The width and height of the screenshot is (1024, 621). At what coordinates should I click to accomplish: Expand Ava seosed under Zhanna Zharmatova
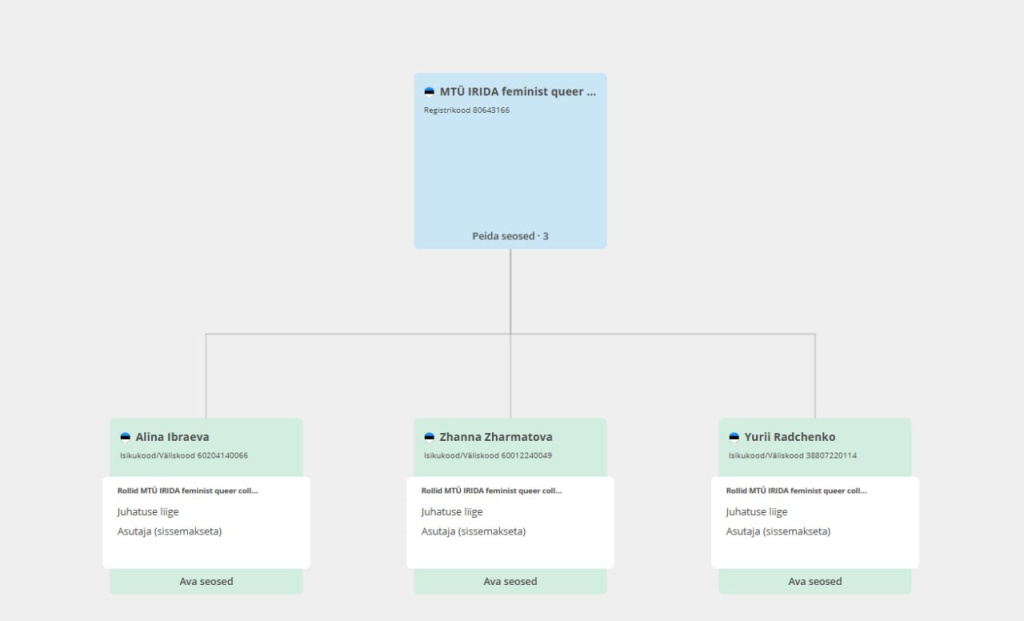click(x=510, y=581)
